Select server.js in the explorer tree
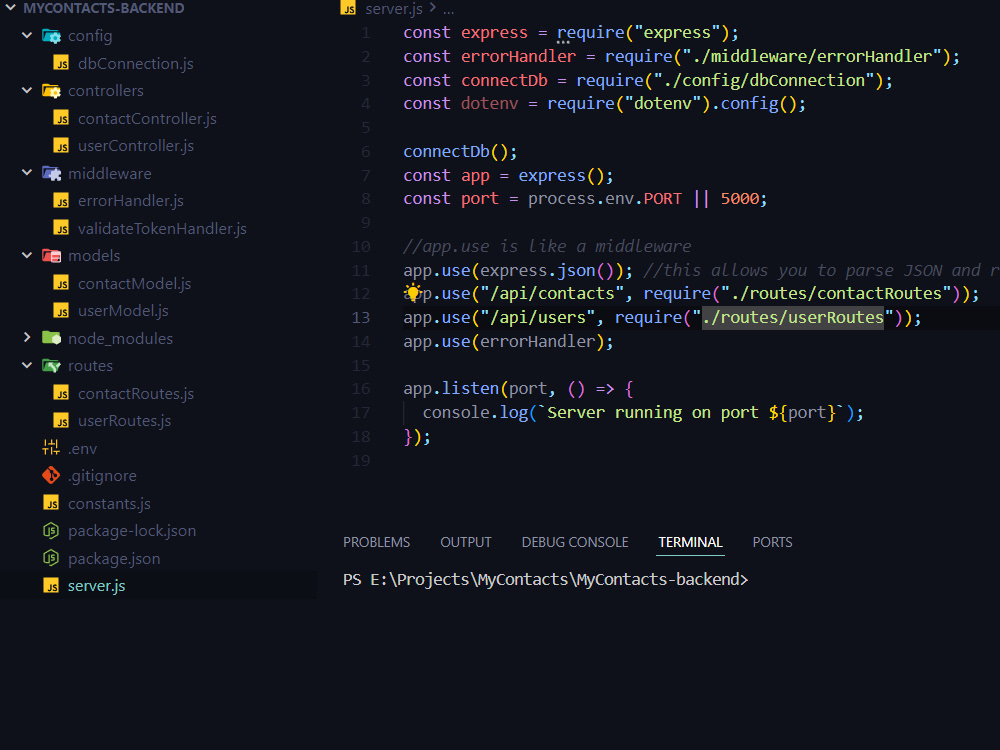 click(96, 586)
